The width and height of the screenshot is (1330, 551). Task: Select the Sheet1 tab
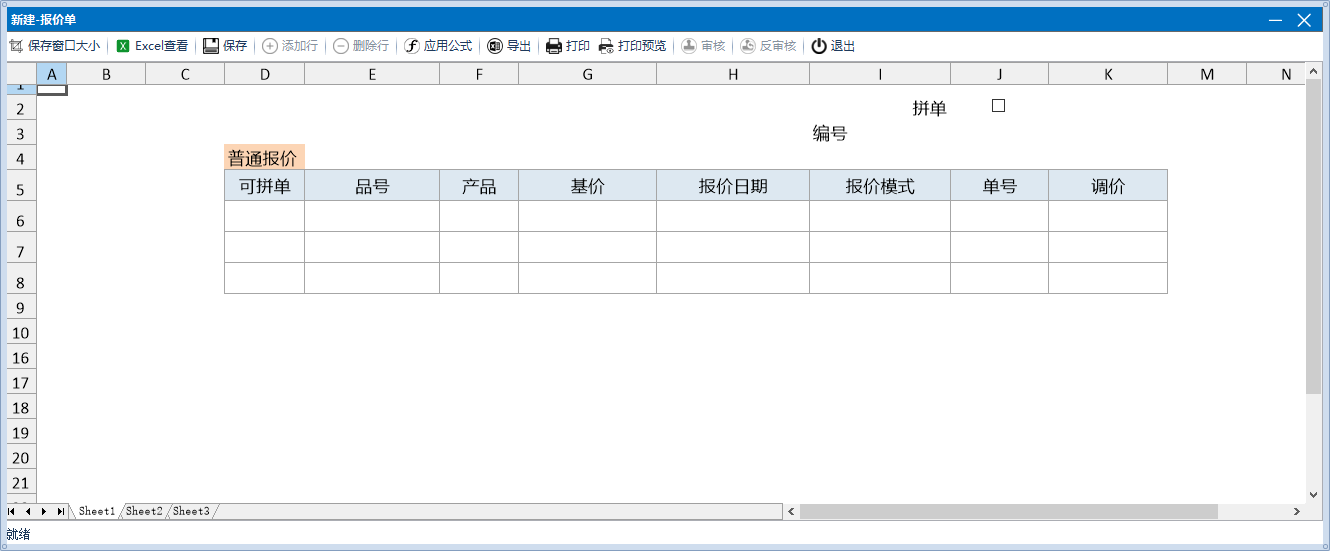[x=97, y=511]
